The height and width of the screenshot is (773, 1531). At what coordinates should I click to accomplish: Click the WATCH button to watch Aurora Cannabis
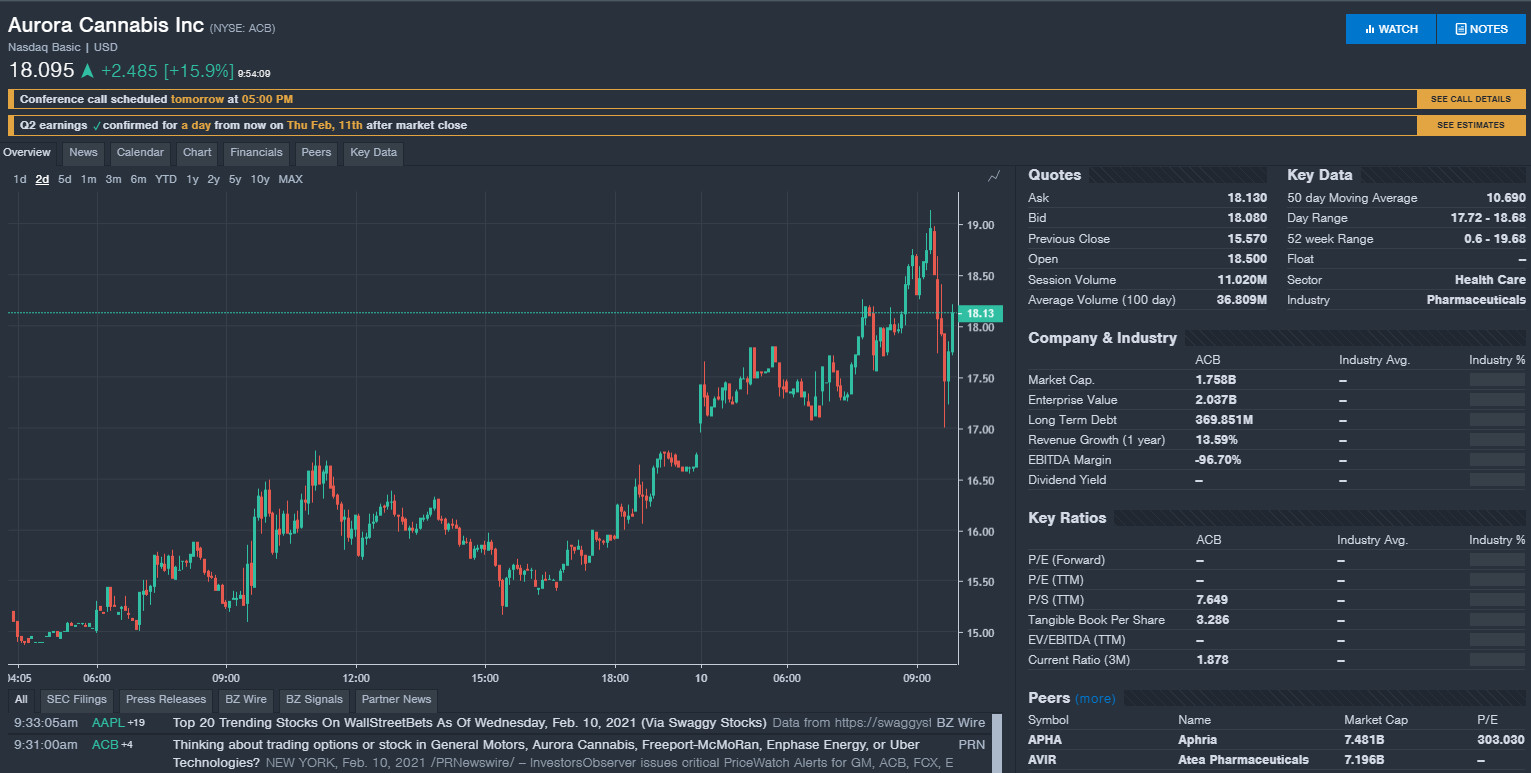(1390, 28)
